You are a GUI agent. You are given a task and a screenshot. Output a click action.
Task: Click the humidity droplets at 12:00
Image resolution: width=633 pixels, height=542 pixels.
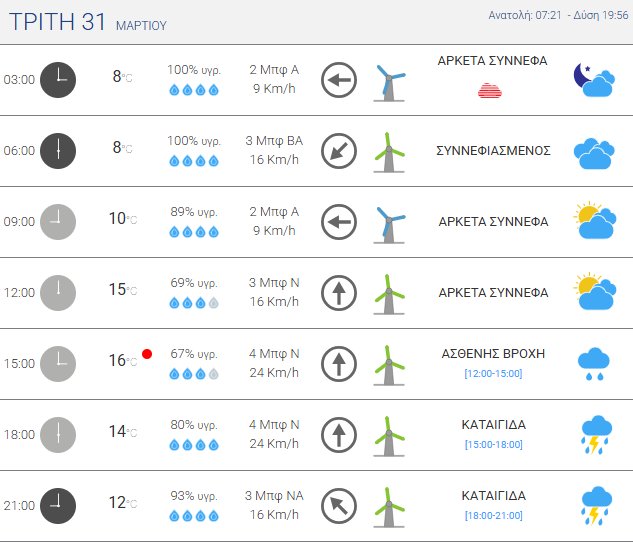(x=193, y=302)
